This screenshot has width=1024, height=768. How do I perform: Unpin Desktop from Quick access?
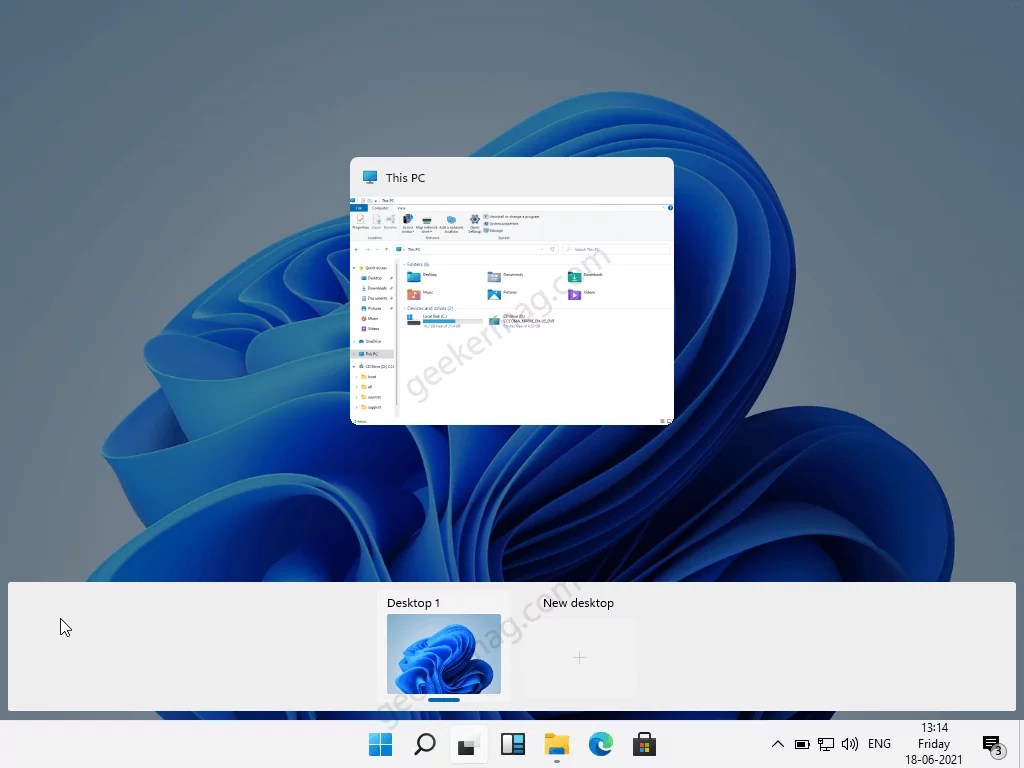point(390,278)
